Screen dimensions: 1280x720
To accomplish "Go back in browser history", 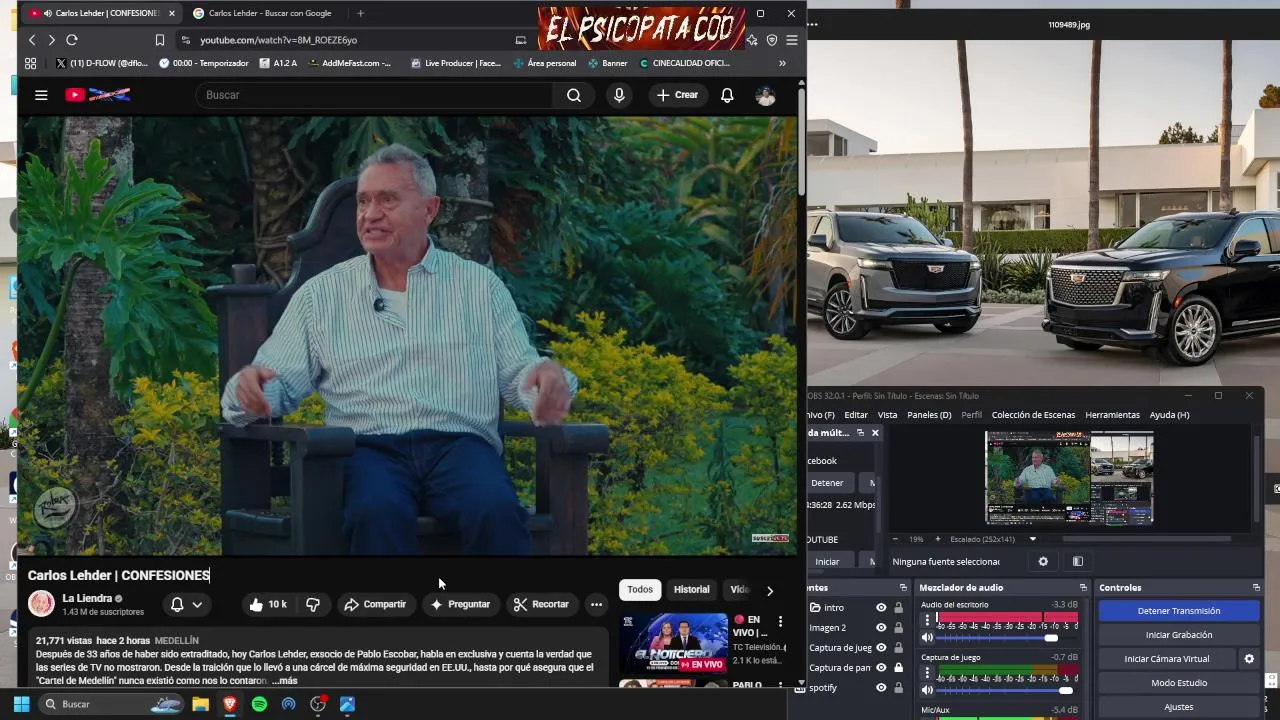I will [32, 40].
